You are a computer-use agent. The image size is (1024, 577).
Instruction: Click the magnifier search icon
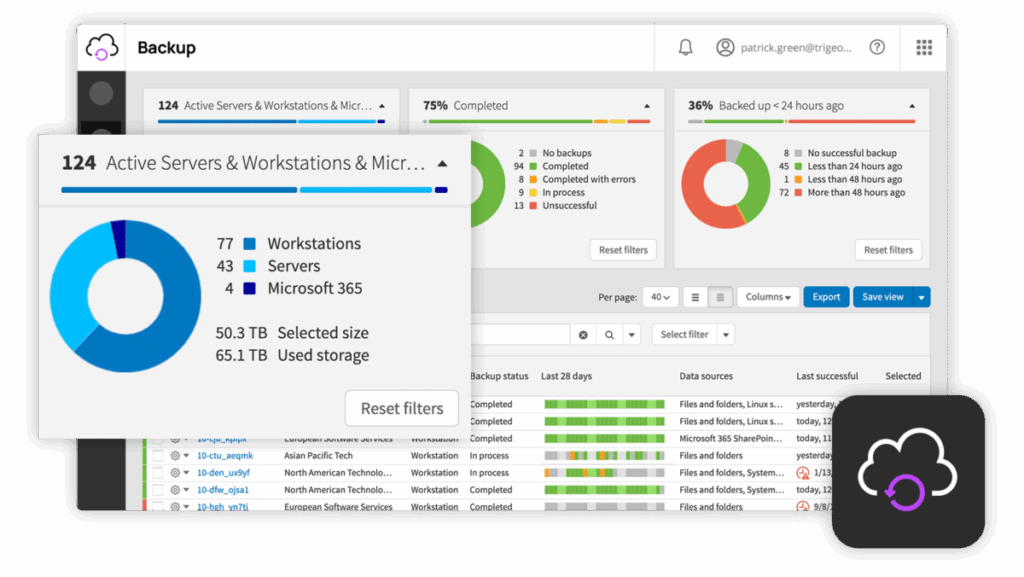[609, 335]
